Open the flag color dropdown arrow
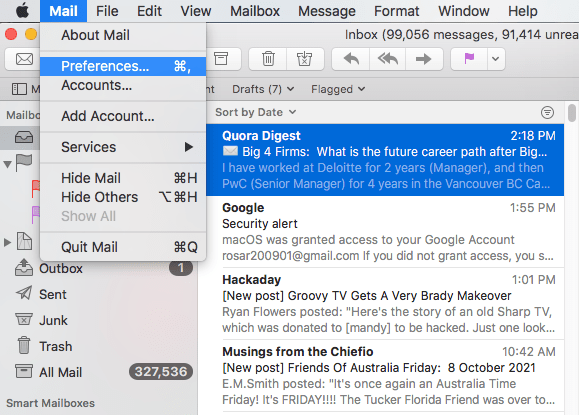579x415 pixels. point(496,59)
